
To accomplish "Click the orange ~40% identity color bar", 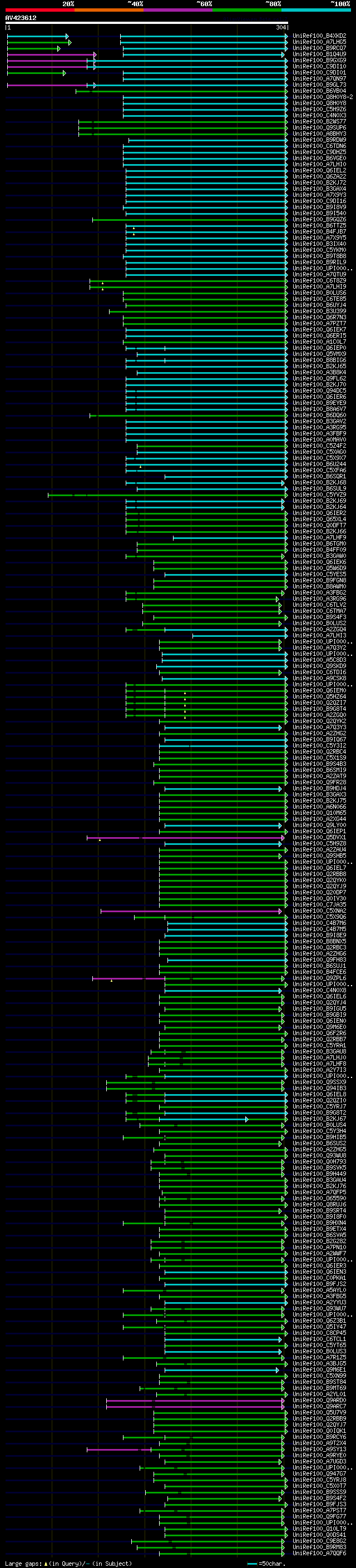I will pos(109,10).
